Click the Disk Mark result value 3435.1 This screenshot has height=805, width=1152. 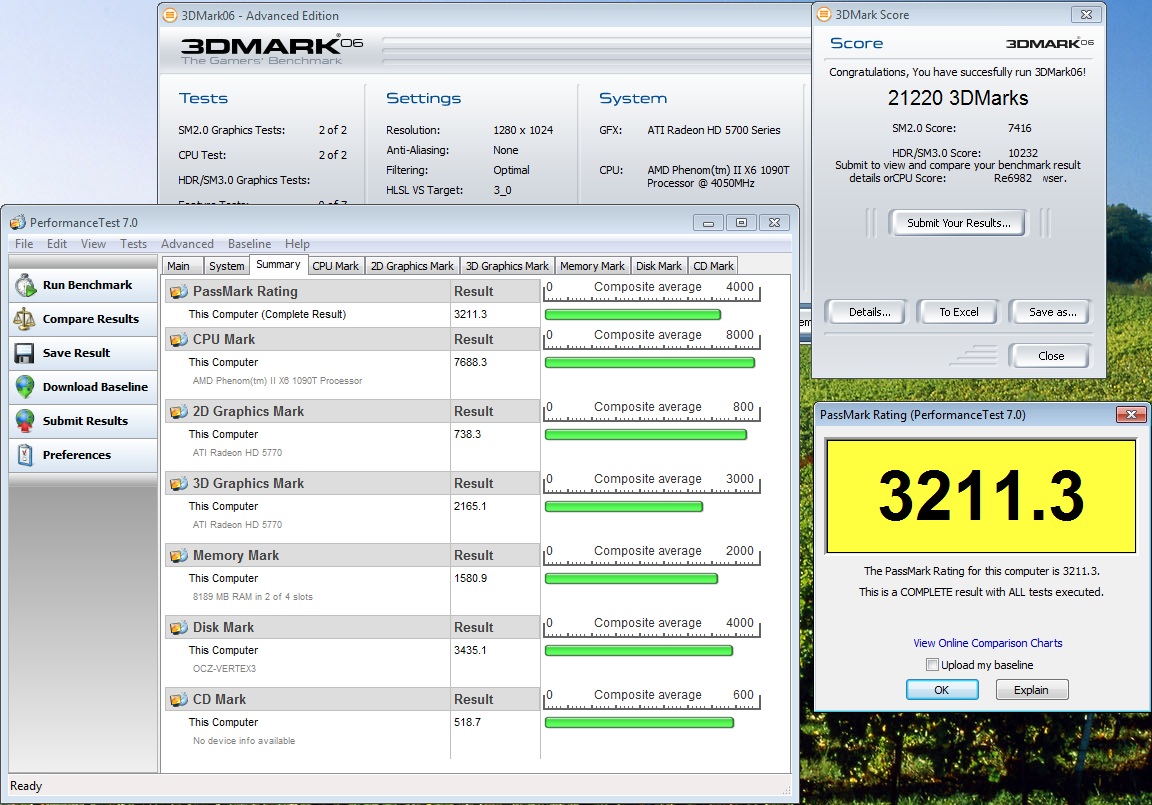click(x=470, y=650)
